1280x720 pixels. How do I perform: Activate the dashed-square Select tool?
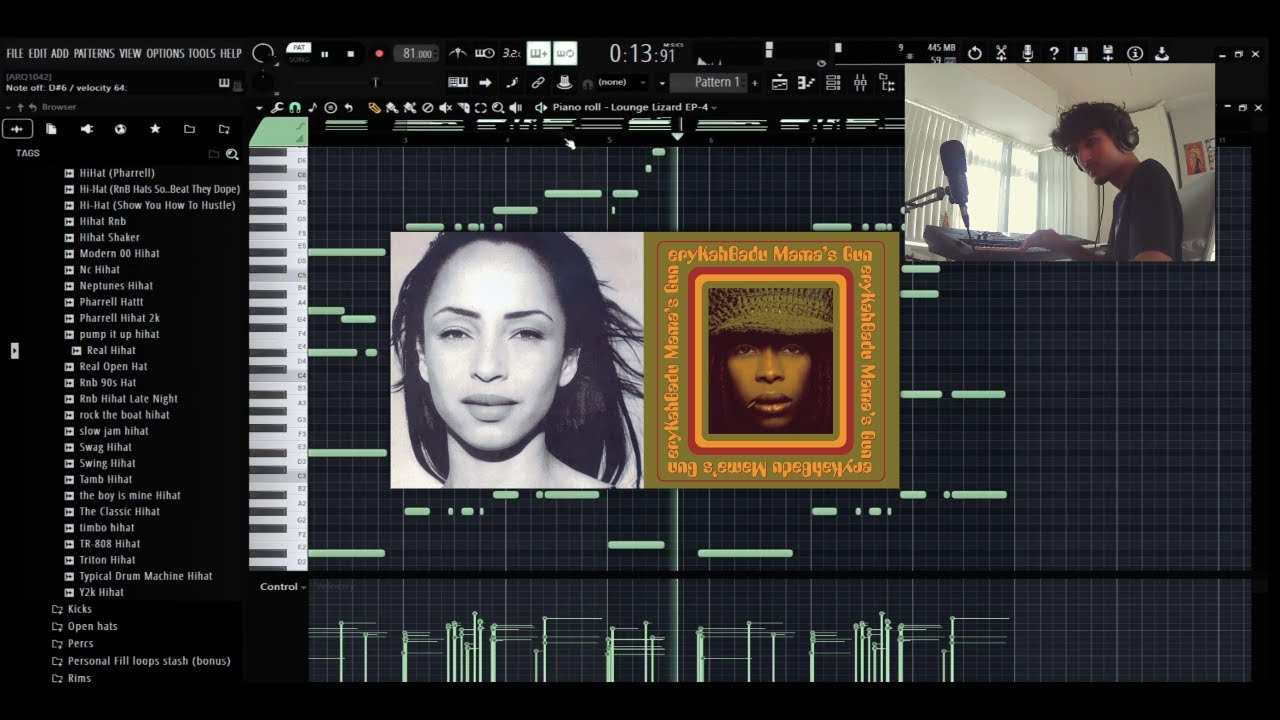[481, 107]
